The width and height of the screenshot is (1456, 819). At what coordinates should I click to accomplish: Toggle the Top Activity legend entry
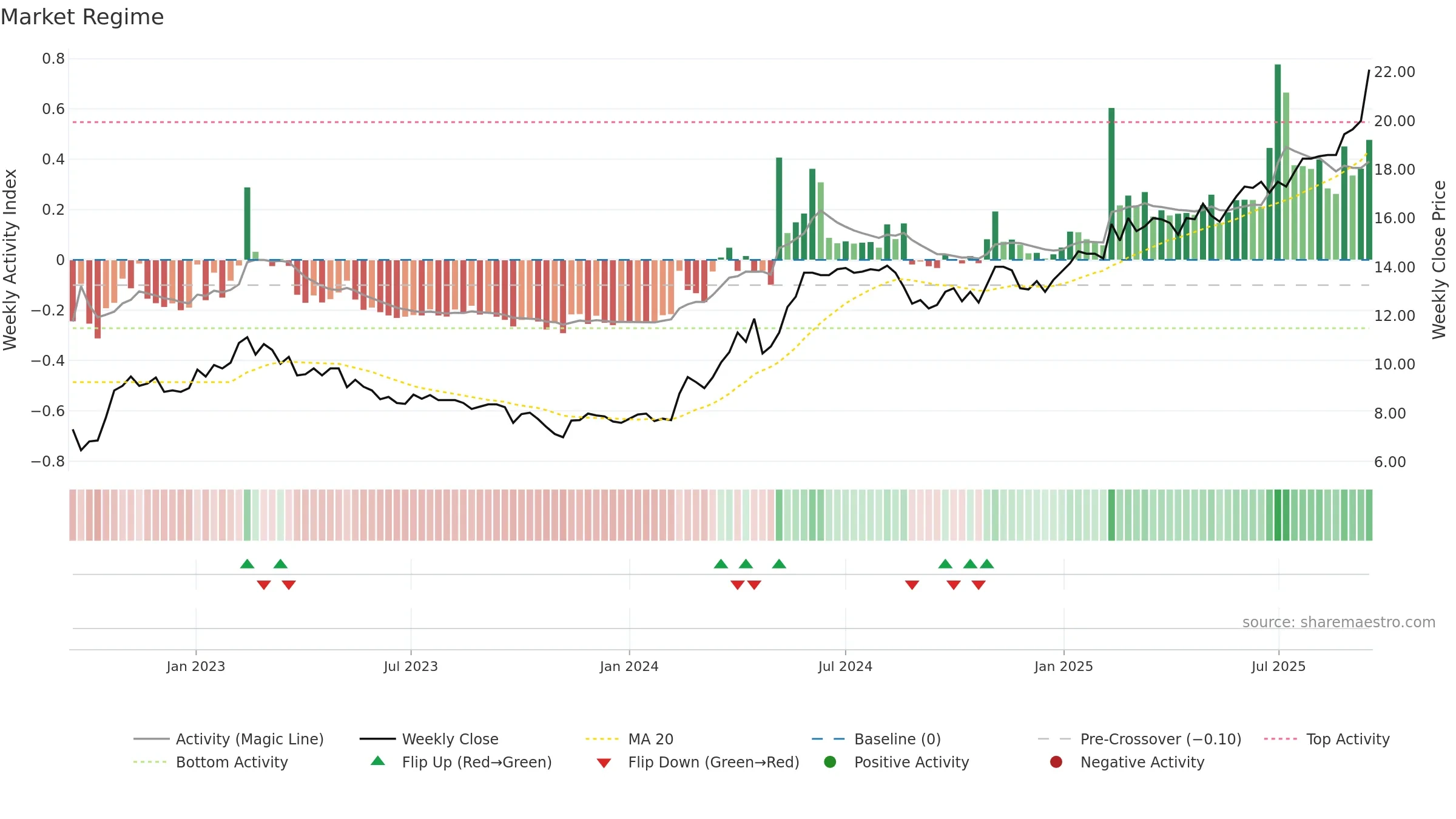coord(1327,739)
